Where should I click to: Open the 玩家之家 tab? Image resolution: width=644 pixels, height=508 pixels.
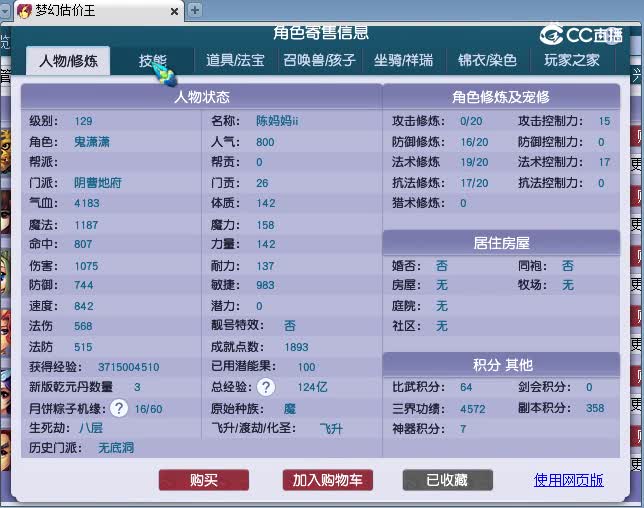pyautogui.click(x=572, y=60)
